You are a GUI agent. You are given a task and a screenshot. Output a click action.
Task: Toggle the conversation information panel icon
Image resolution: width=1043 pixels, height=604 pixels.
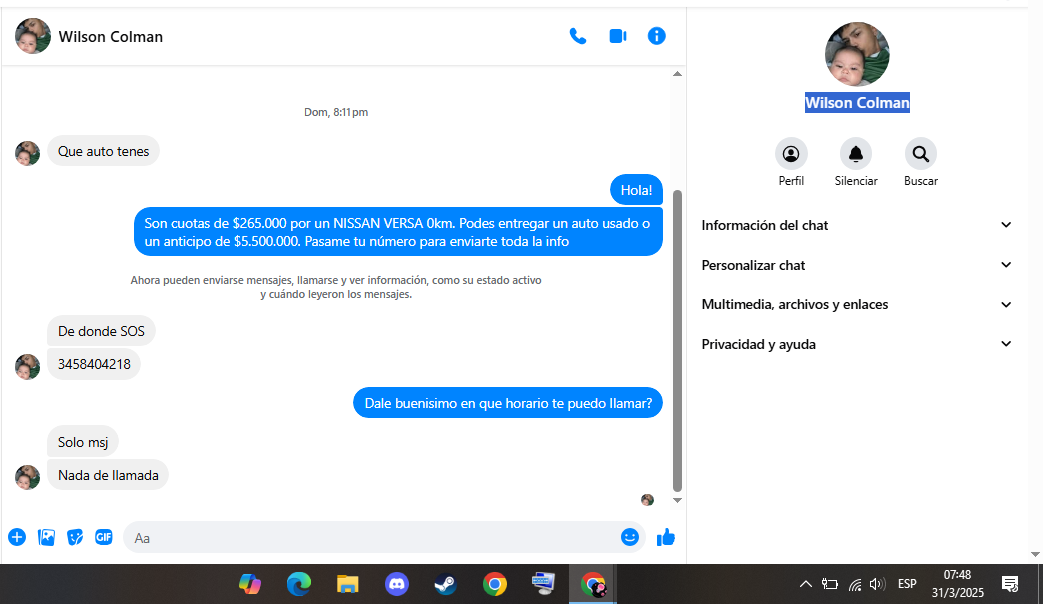656,36
